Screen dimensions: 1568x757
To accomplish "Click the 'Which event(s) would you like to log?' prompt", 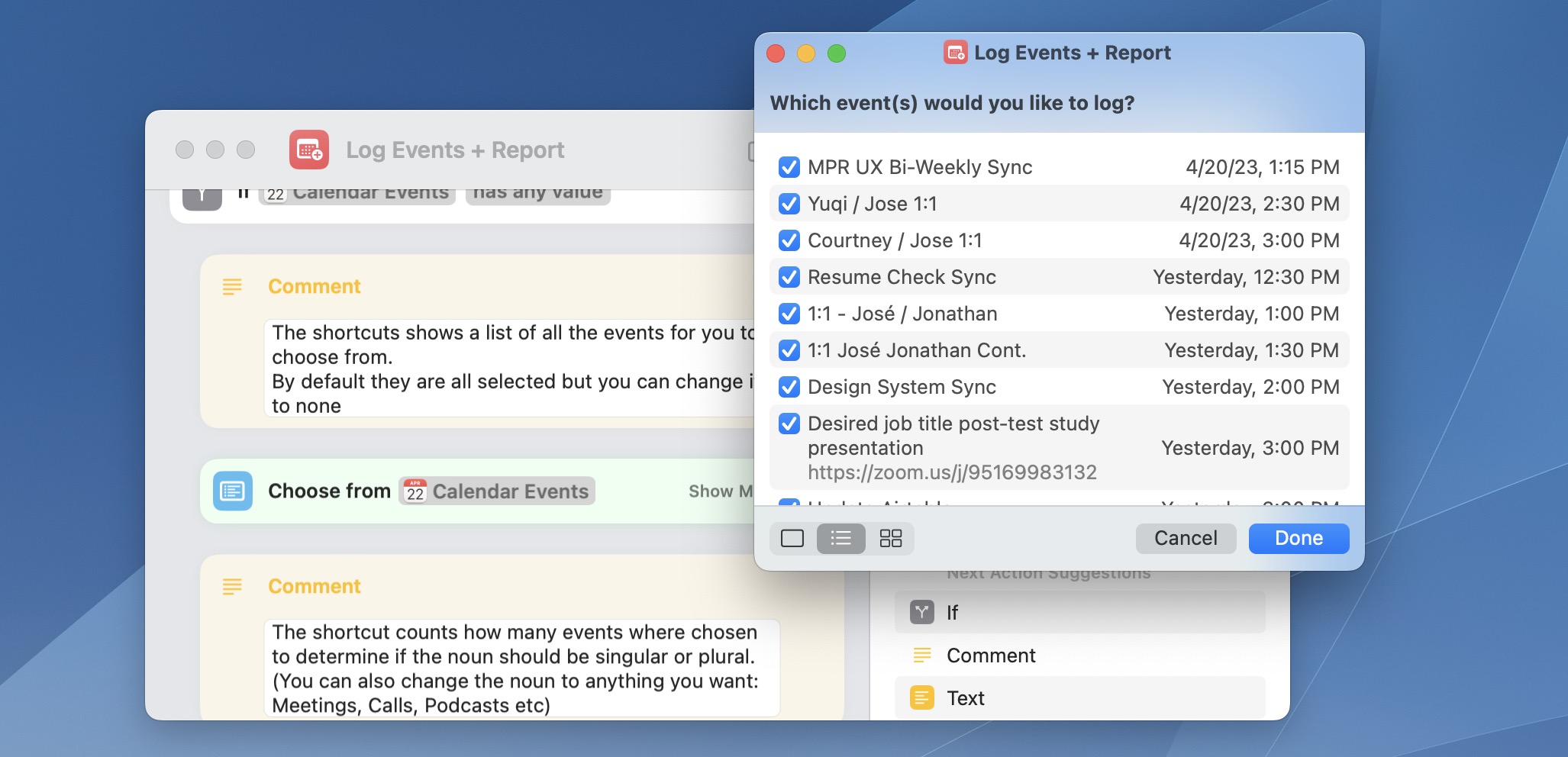I will pos(952,103).
